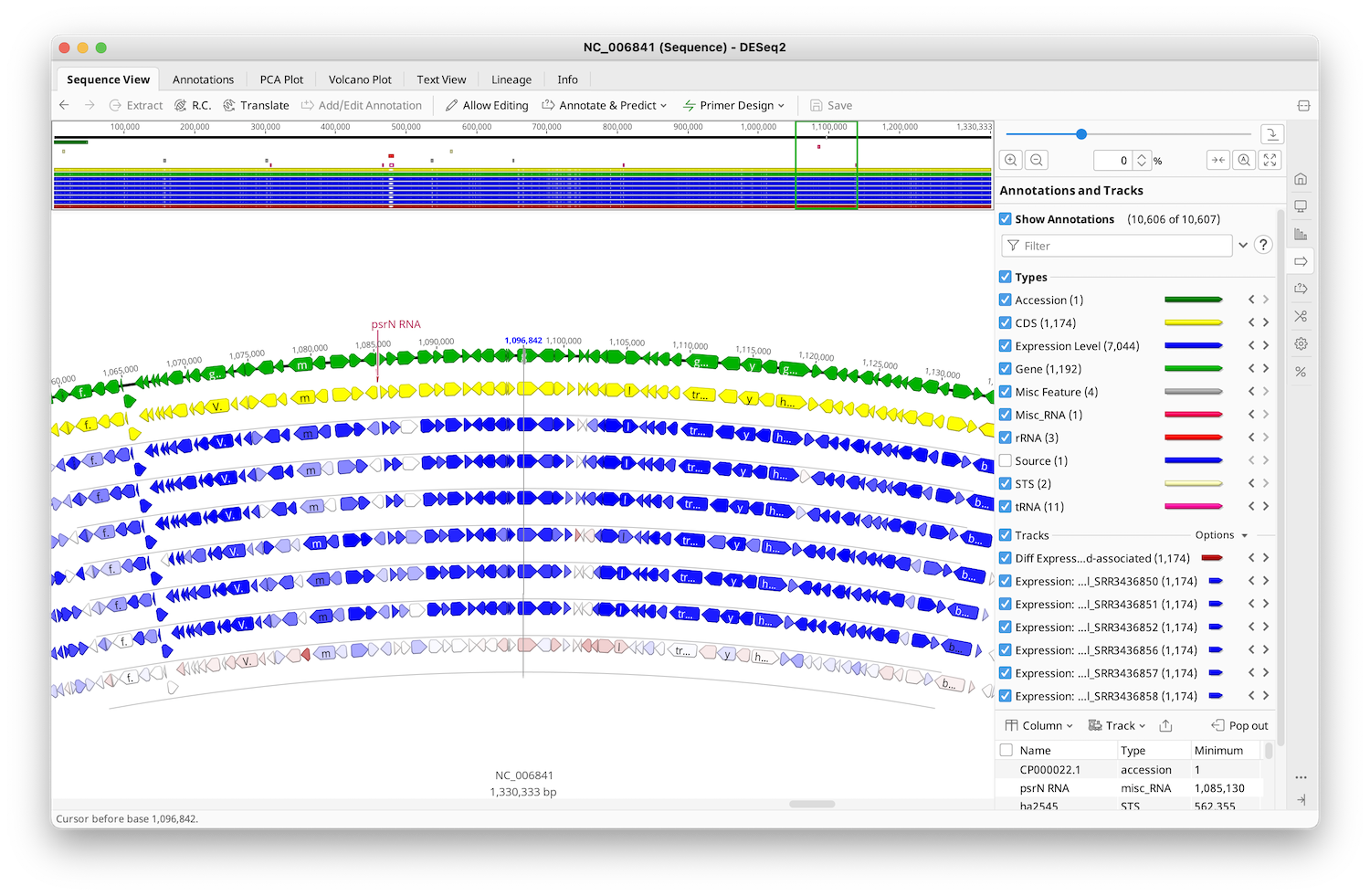1370x896 pixels.
Task: Sort the table by Type column header
Action: click(x=1133, y=750)
